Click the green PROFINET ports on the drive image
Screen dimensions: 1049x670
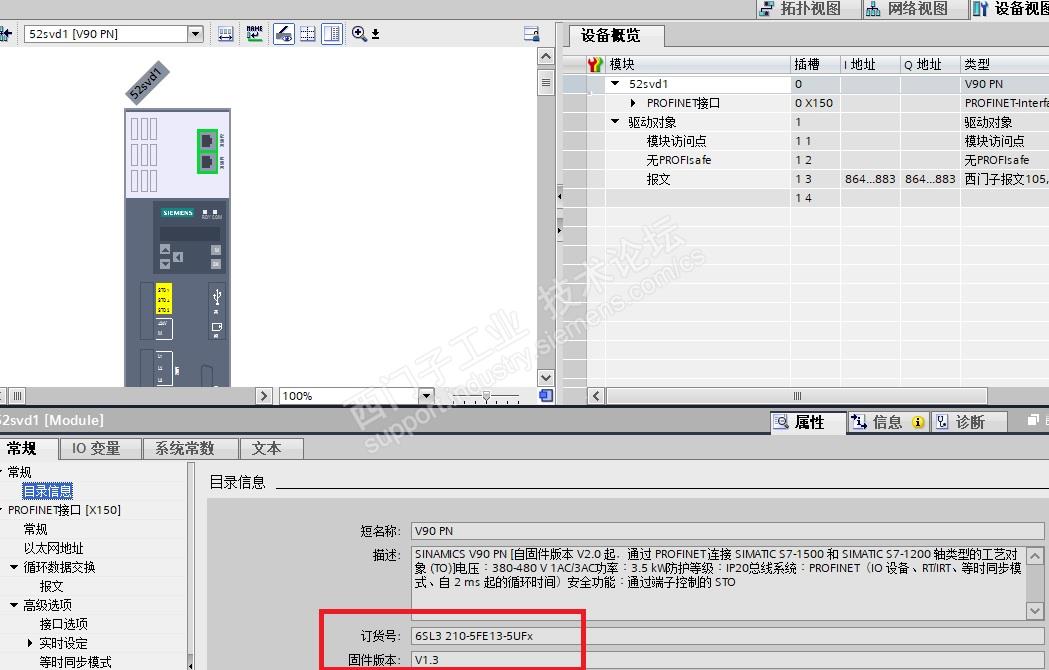pos(207,151)
